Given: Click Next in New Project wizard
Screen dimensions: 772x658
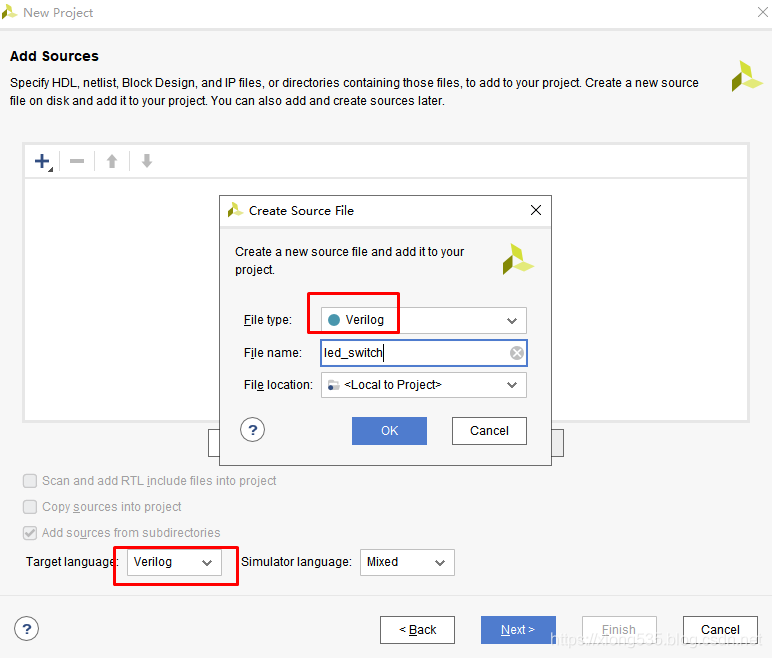Looking at the screenshot, I should tap(518, 630).
